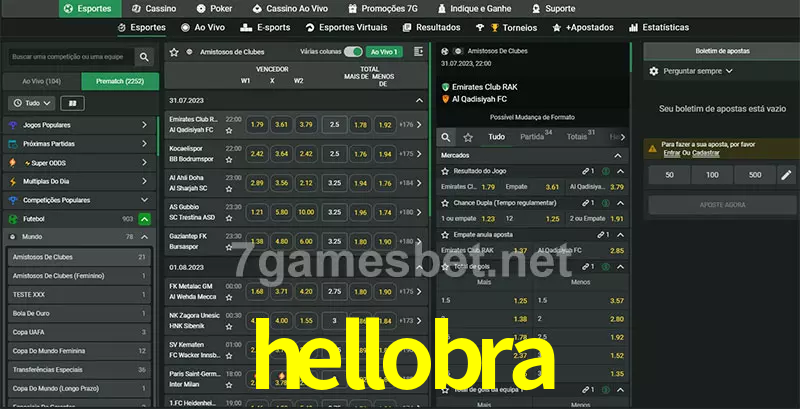Star the Emirates Club vs Al Qadisiyah match

[x=229, y=131]
